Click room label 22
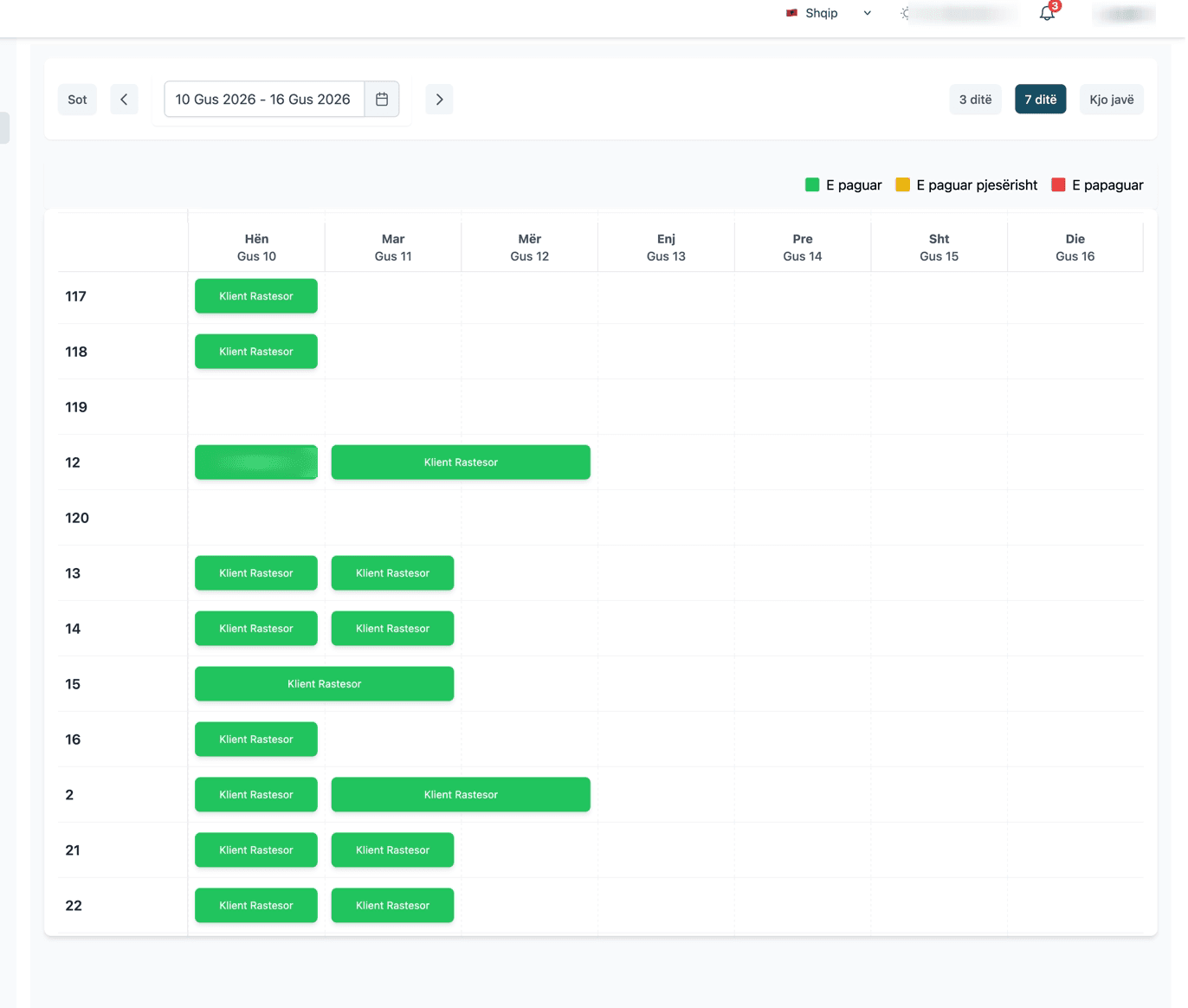Viewport: 1188px width, 1008px height. click(74, 906)
